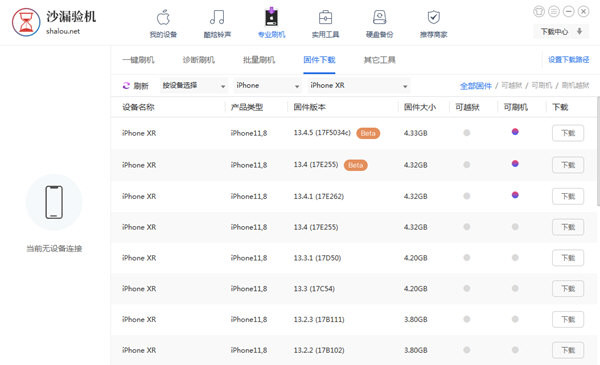Image resolution: width=600 pixels, height=365 pixels.
Task: Switch to 批量刷机 tab
Action: click(259, 60)
